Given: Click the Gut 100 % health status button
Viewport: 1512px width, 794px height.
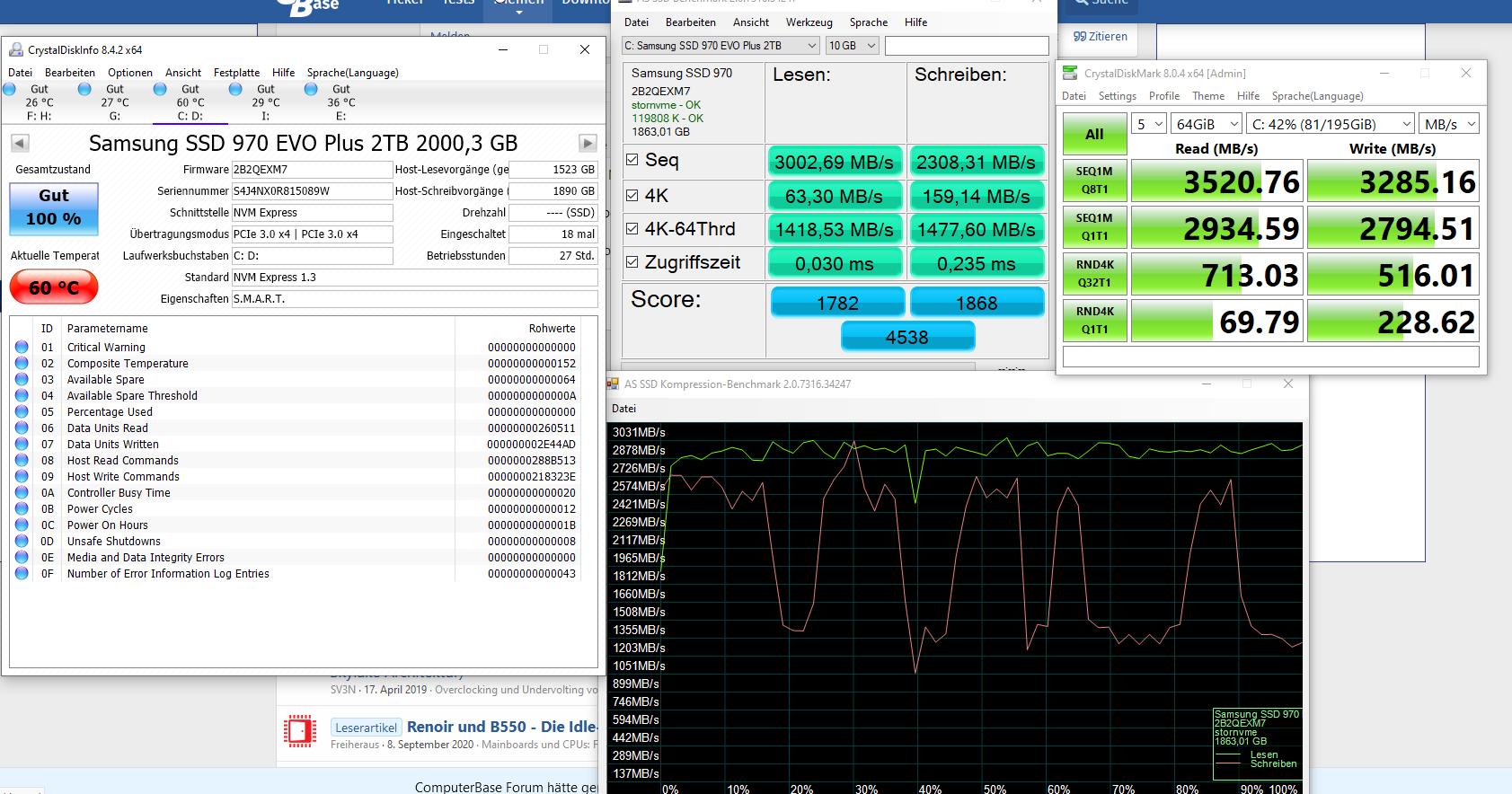Looking at the screenshot, I should pyautogui.click(x=54, y=207).
